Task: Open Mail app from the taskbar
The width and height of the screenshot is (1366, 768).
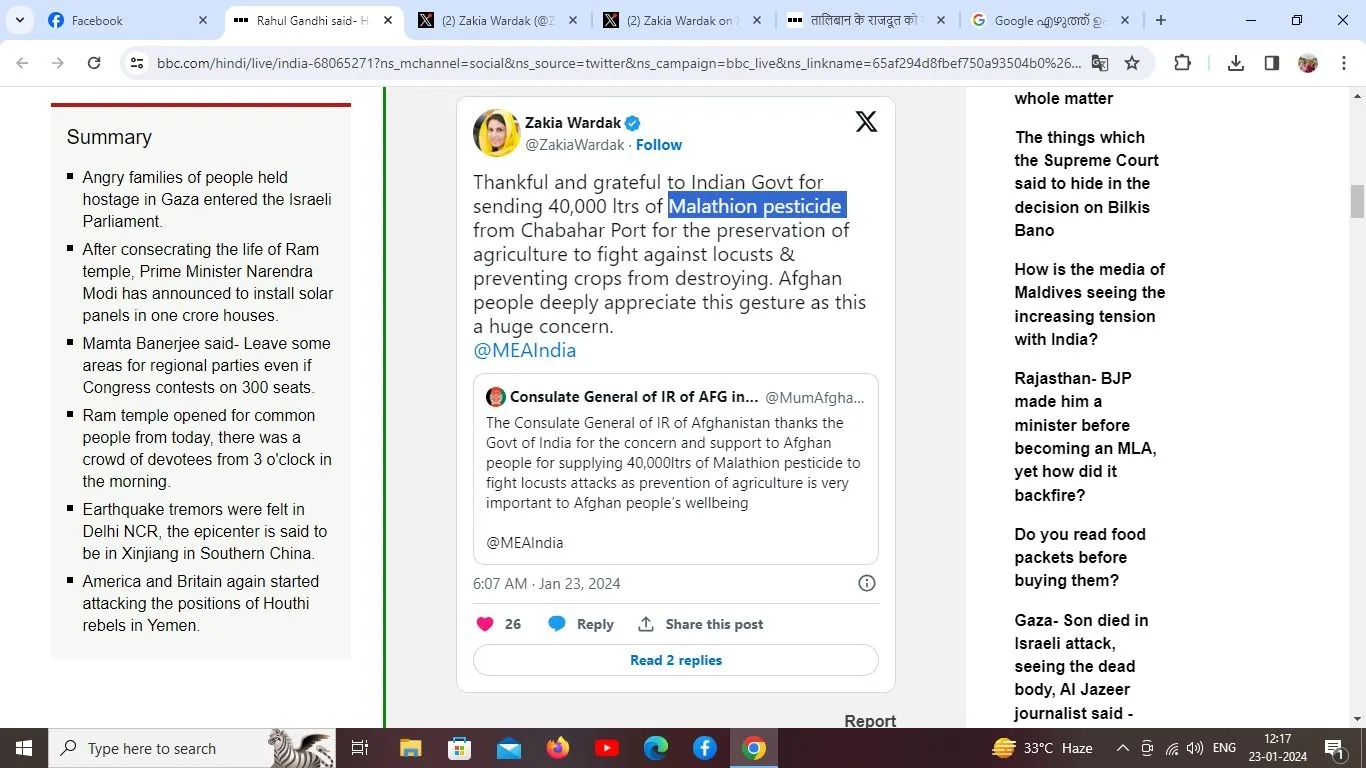Action: [508, 748]
